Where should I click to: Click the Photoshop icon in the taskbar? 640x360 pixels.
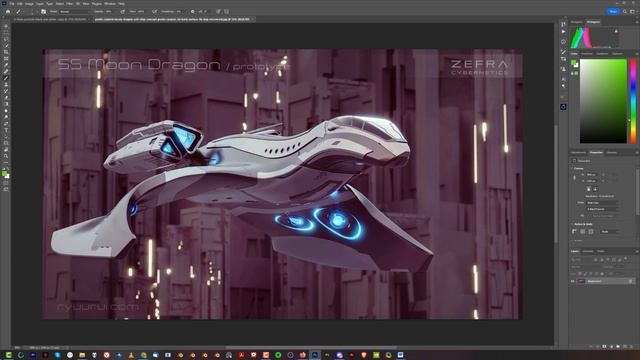(x=315, y=355)
